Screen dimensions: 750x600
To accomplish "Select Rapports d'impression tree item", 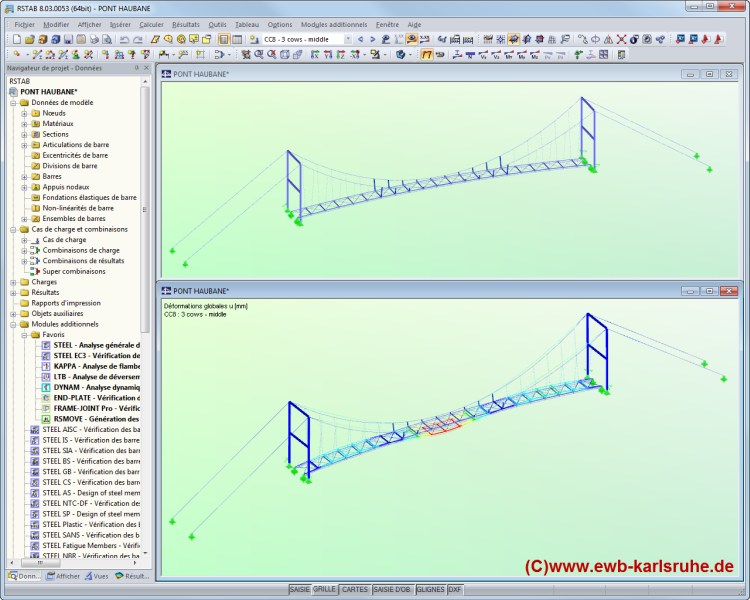I will click(x=66, y=303).
